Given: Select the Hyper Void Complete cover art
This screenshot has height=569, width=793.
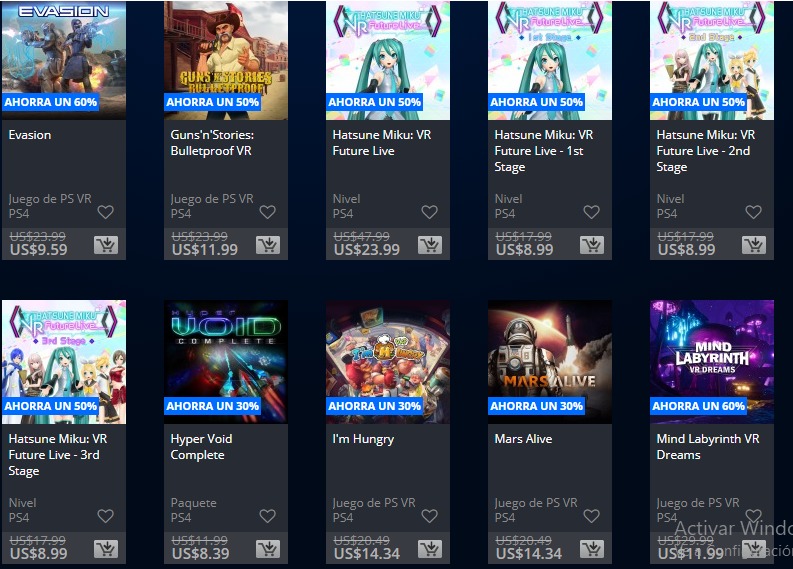Looking at the screenshot, I should click(x=226, y=362).
